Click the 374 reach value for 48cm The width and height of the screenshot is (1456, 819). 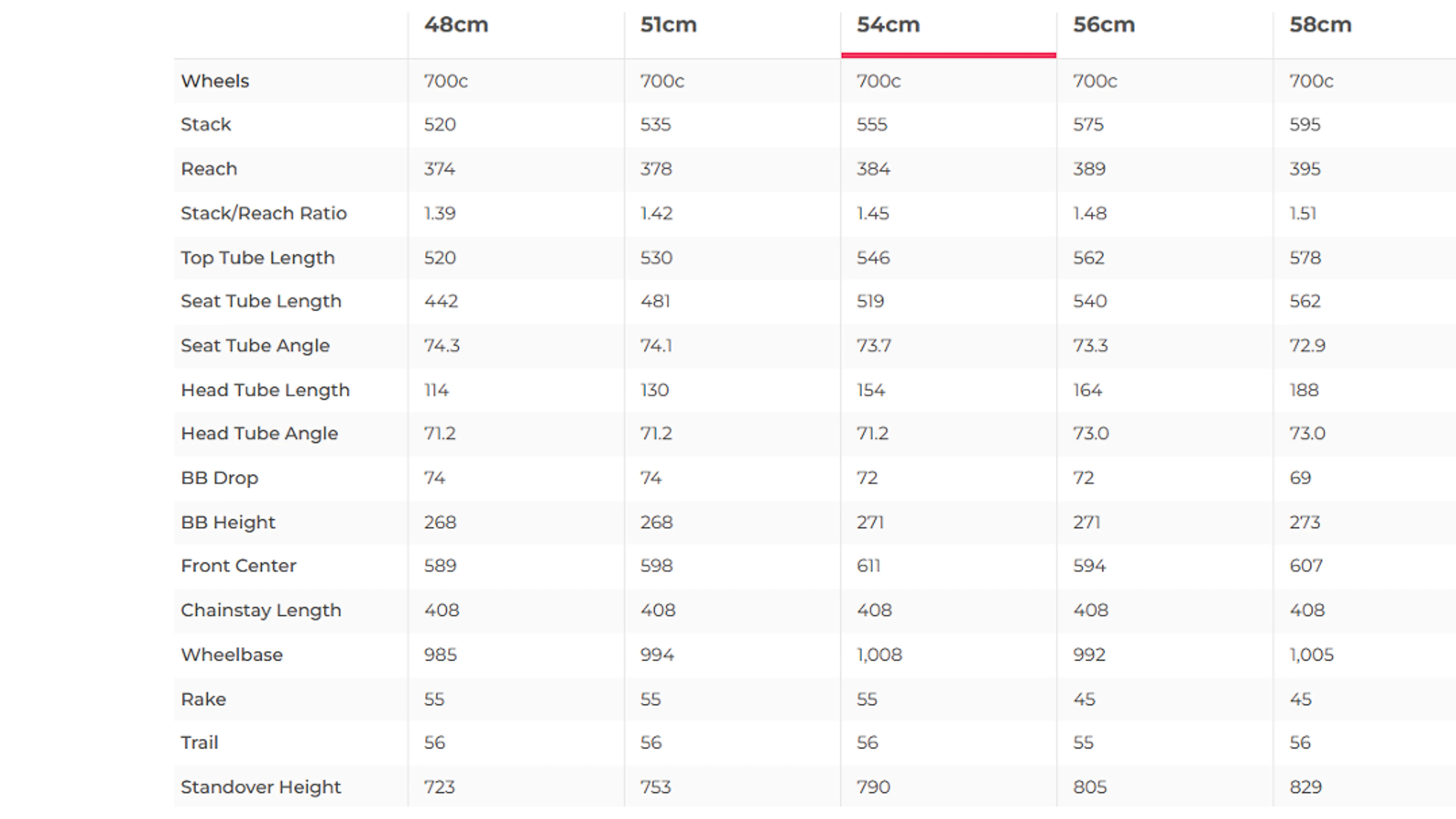click(440, 169)
